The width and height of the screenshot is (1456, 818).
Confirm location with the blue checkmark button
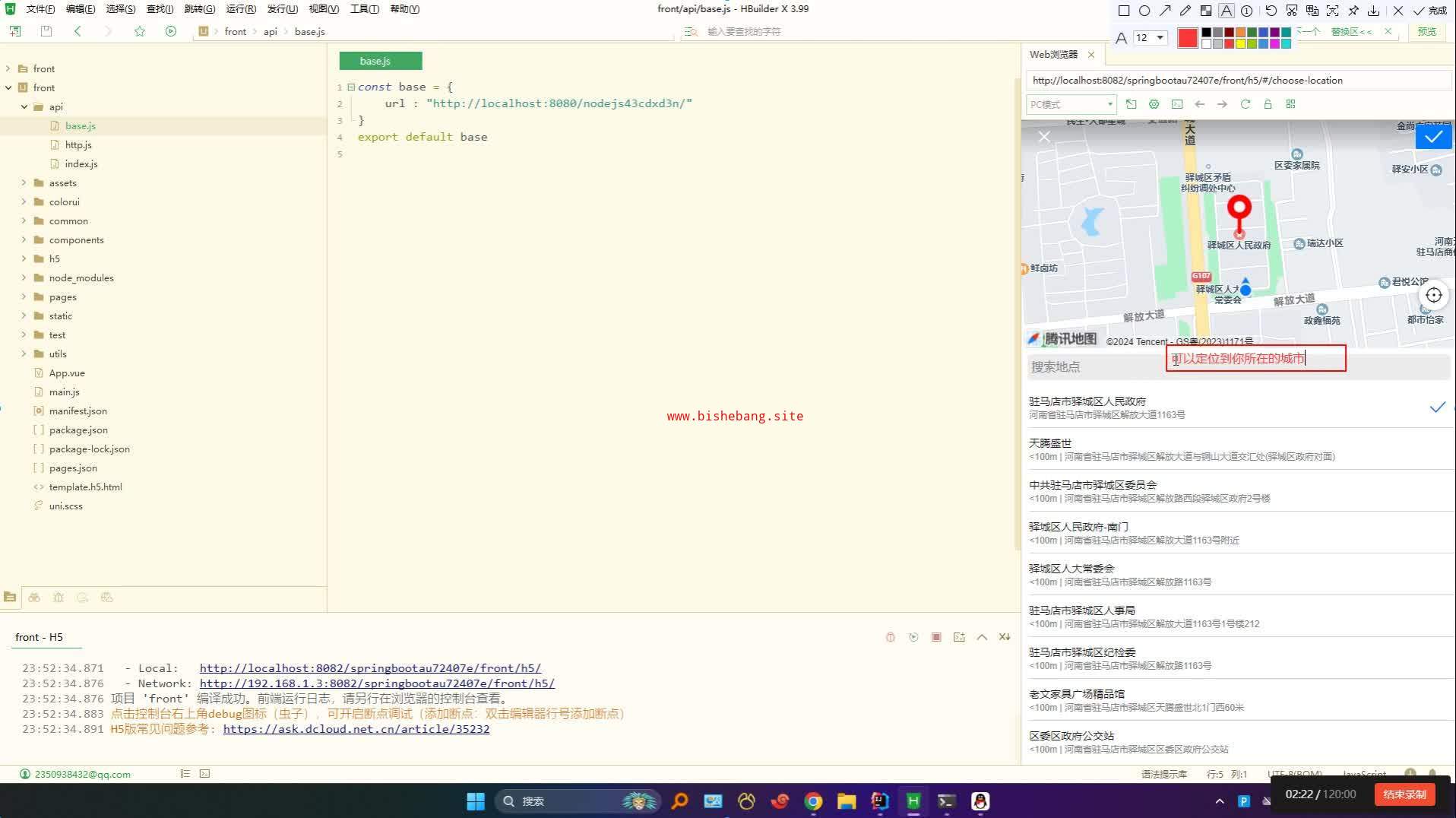tap(1433, 137)
